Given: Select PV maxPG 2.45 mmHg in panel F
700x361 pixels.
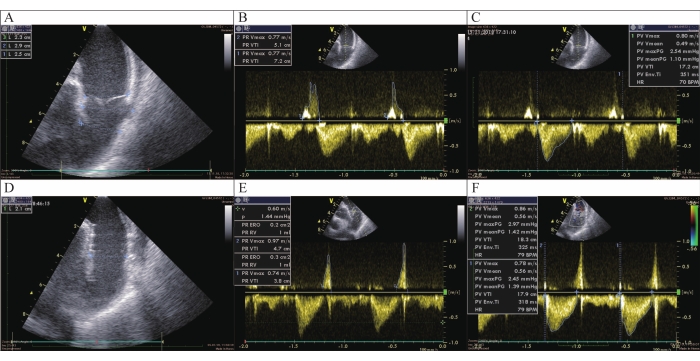Looking at the screenshot, I should tap(502, 278).
